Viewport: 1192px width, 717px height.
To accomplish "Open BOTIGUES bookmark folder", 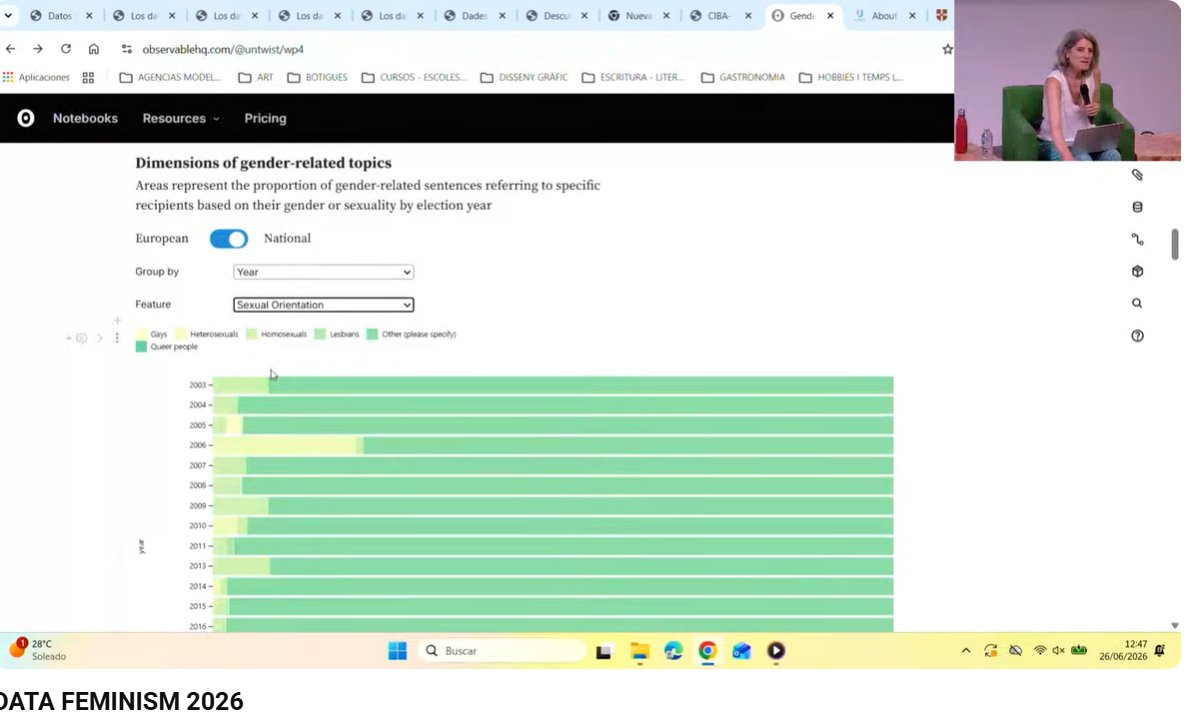I will [x=318, y=78].
